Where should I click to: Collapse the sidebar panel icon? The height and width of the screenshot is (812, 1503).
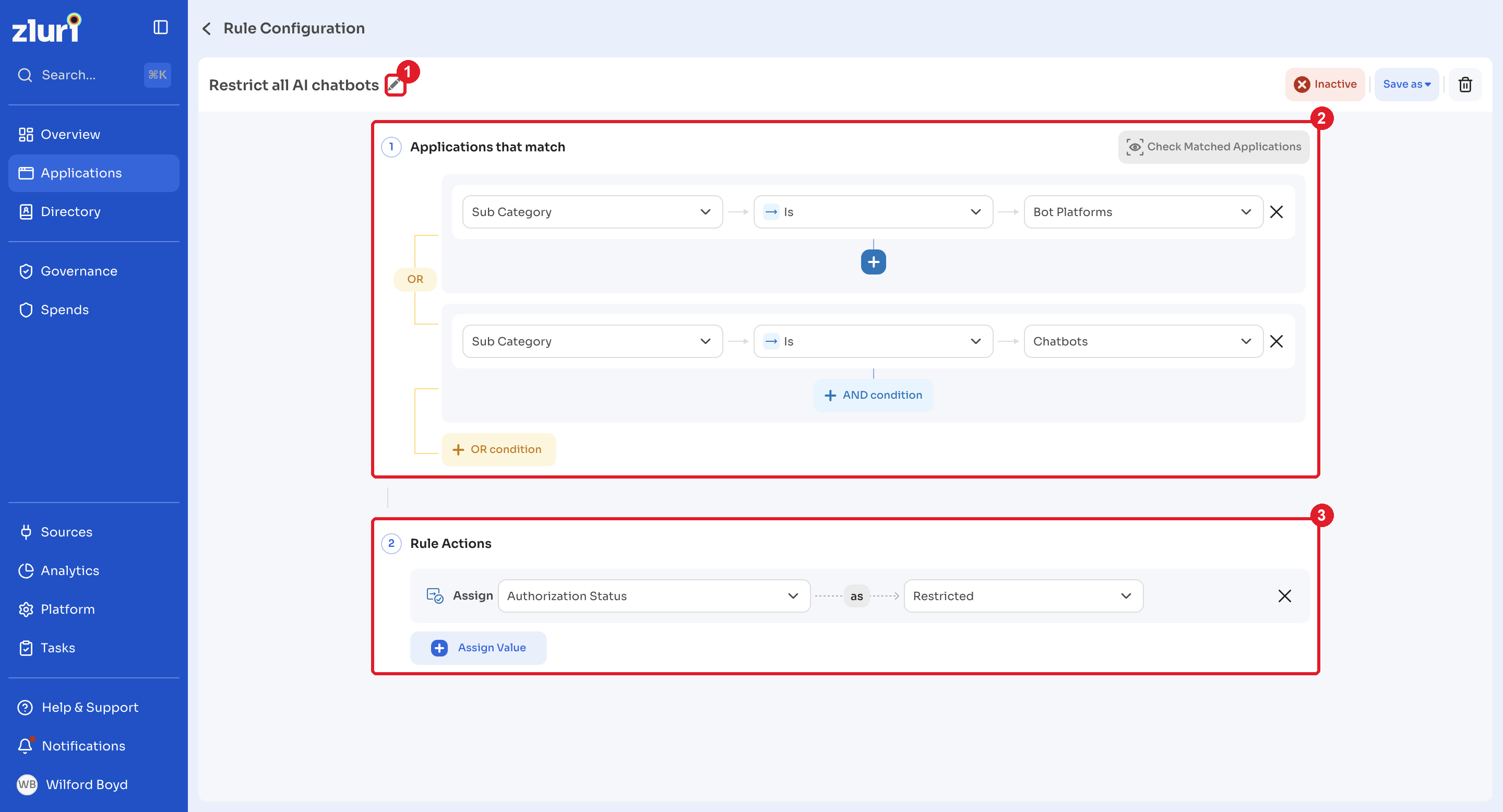pyautogui.click(x=160, y=28)
